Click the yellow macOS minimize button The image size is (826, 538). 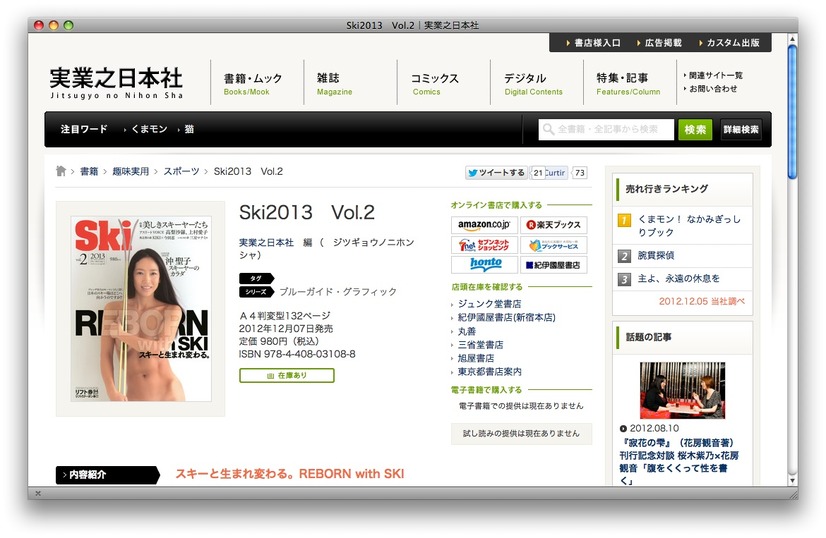point(54,25)
